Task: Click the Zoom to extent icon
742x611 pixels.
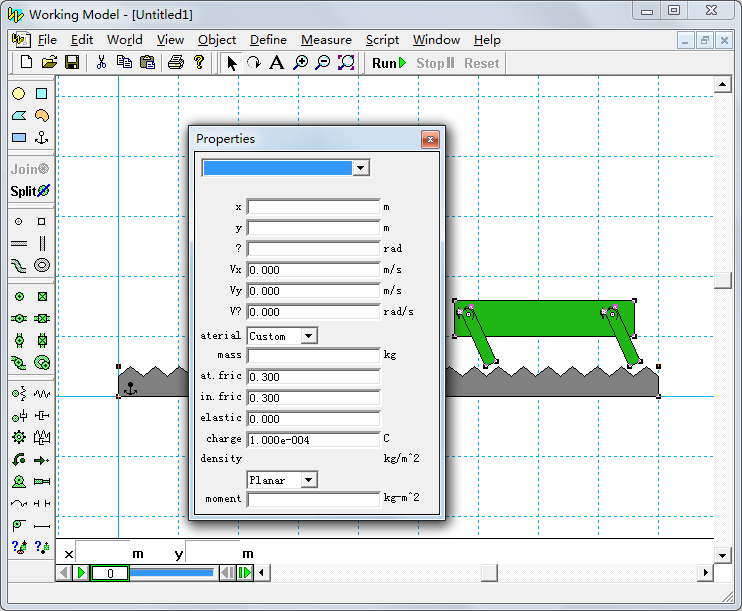Action: pyautogui.click(x=346, y=62)
